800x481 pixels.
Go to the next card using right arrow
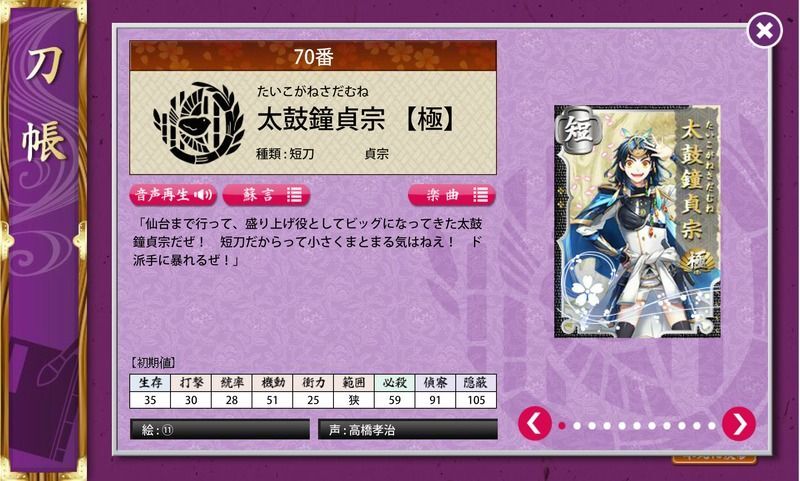(739, 424)
